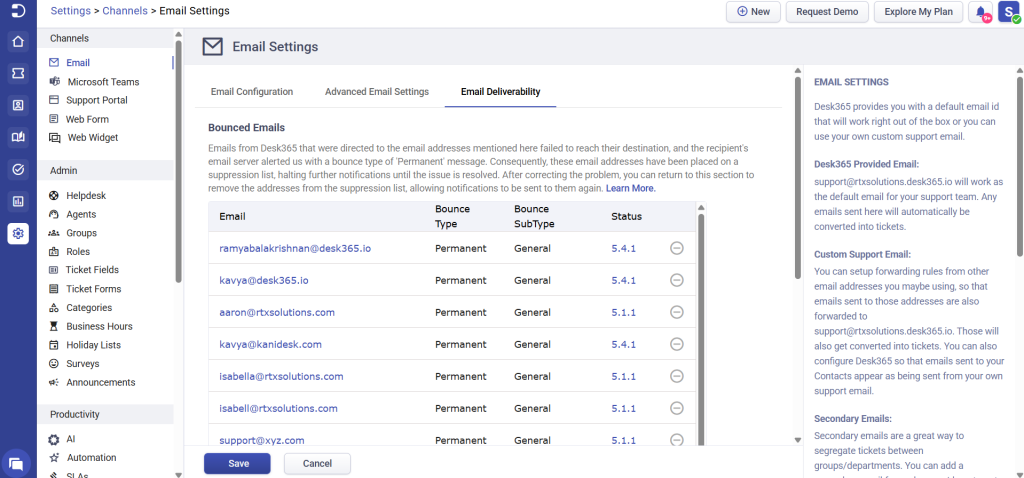Image resolution: width=1024 pixels, height=478 pixels.
Task: Open the Home icon in left rail
Action: [18, 42]
